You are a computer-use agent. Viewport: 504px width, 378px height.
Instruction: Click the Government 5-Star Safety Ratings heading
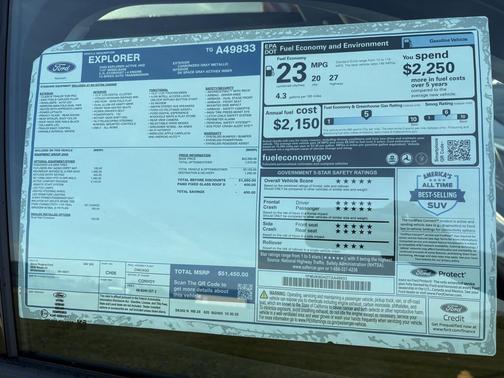click(x=327, y=173)
